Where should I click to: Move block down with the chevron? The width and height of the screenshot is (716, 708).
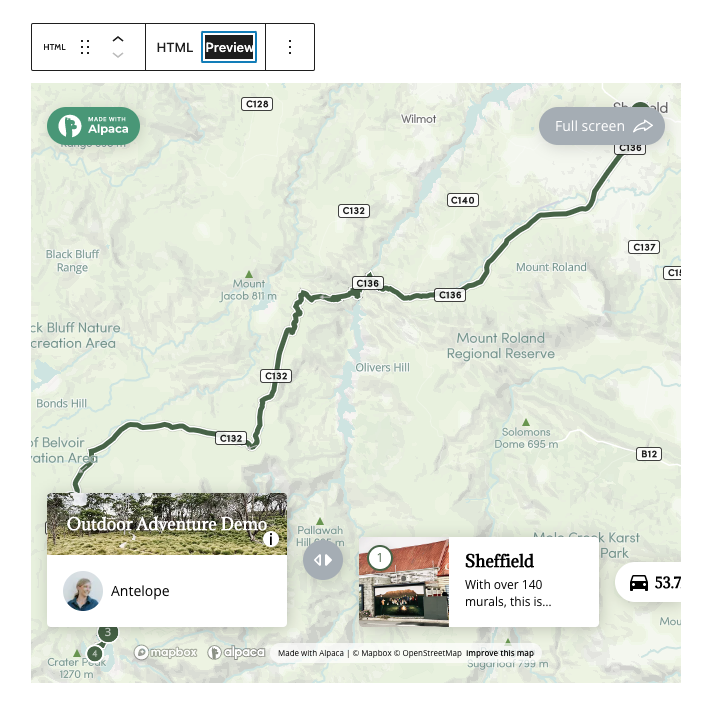[x=118, y=55]
